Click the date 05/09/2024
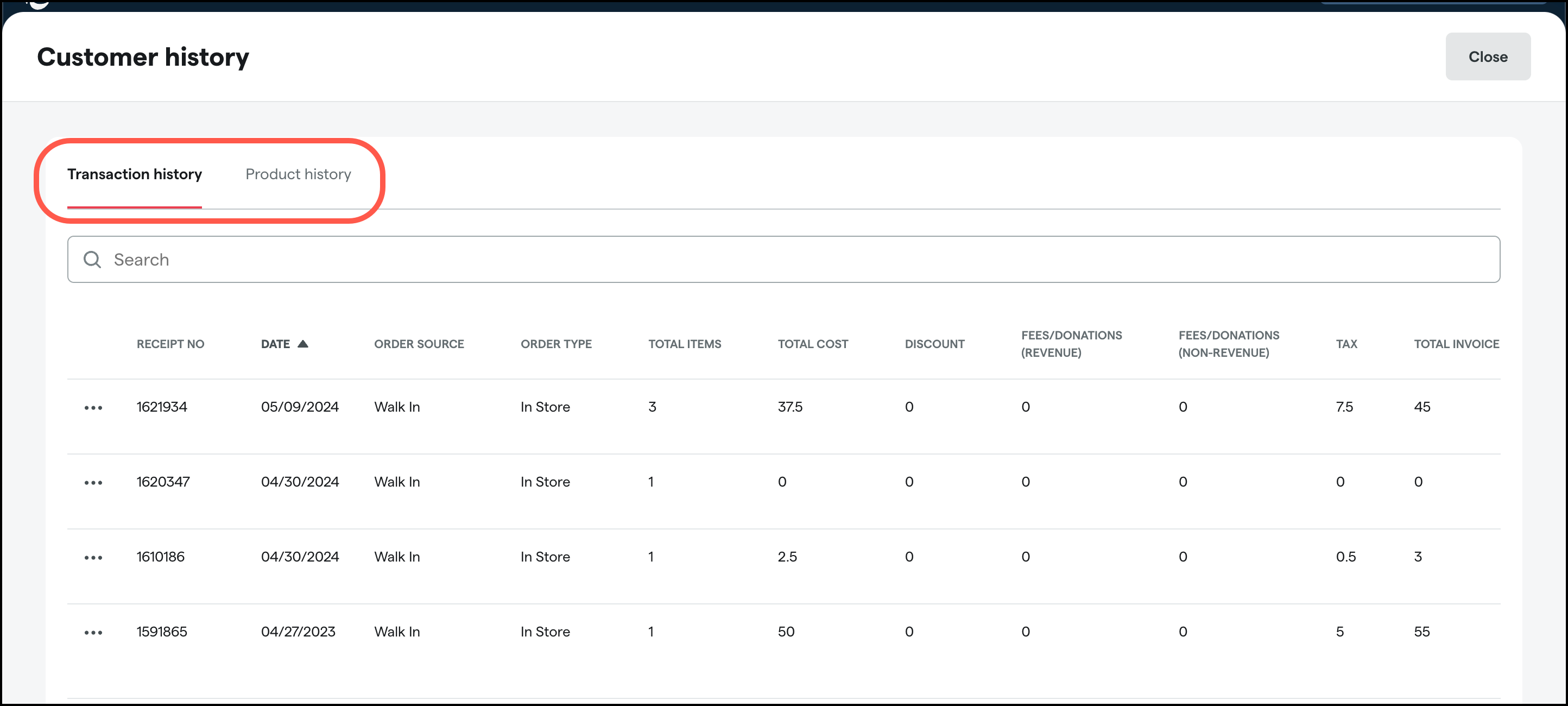 (x=300, y=407)
